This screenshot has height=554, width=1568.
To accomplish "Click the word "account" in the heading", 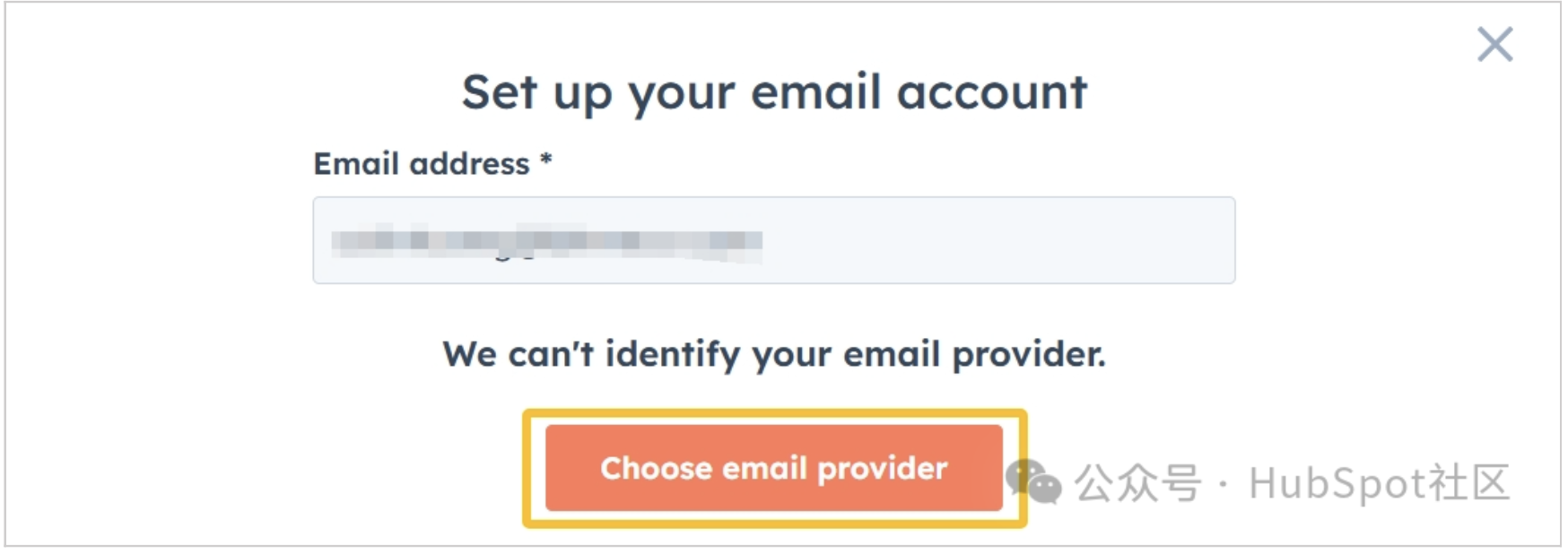I will (991, 92).
